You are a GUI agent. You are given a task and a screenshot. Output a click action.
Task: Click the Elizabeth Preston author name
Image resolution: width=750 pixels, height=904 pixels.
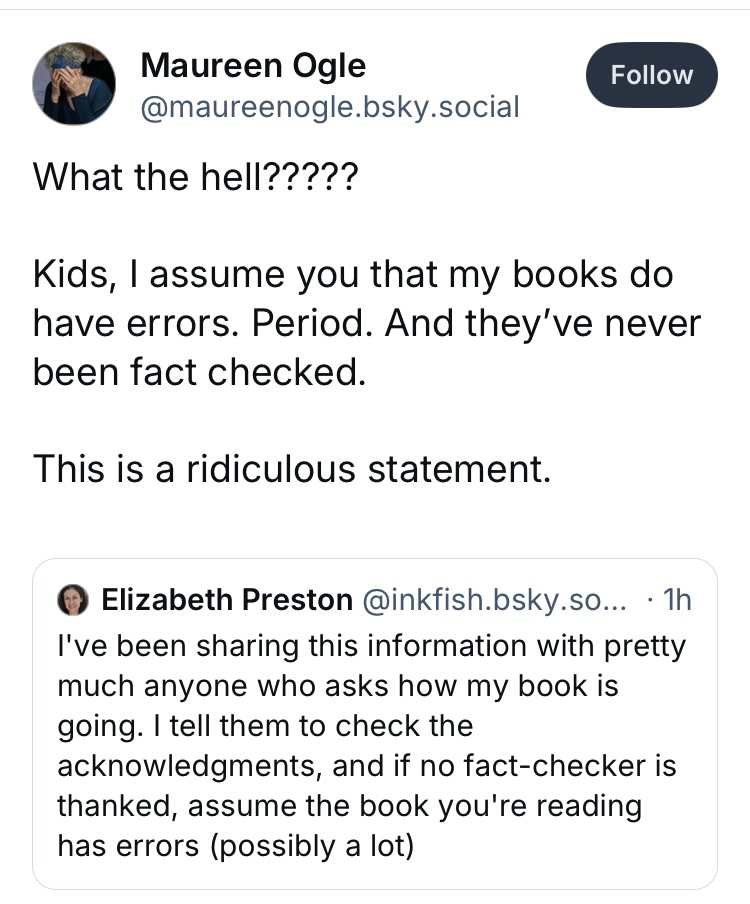[x=227, y=600]
